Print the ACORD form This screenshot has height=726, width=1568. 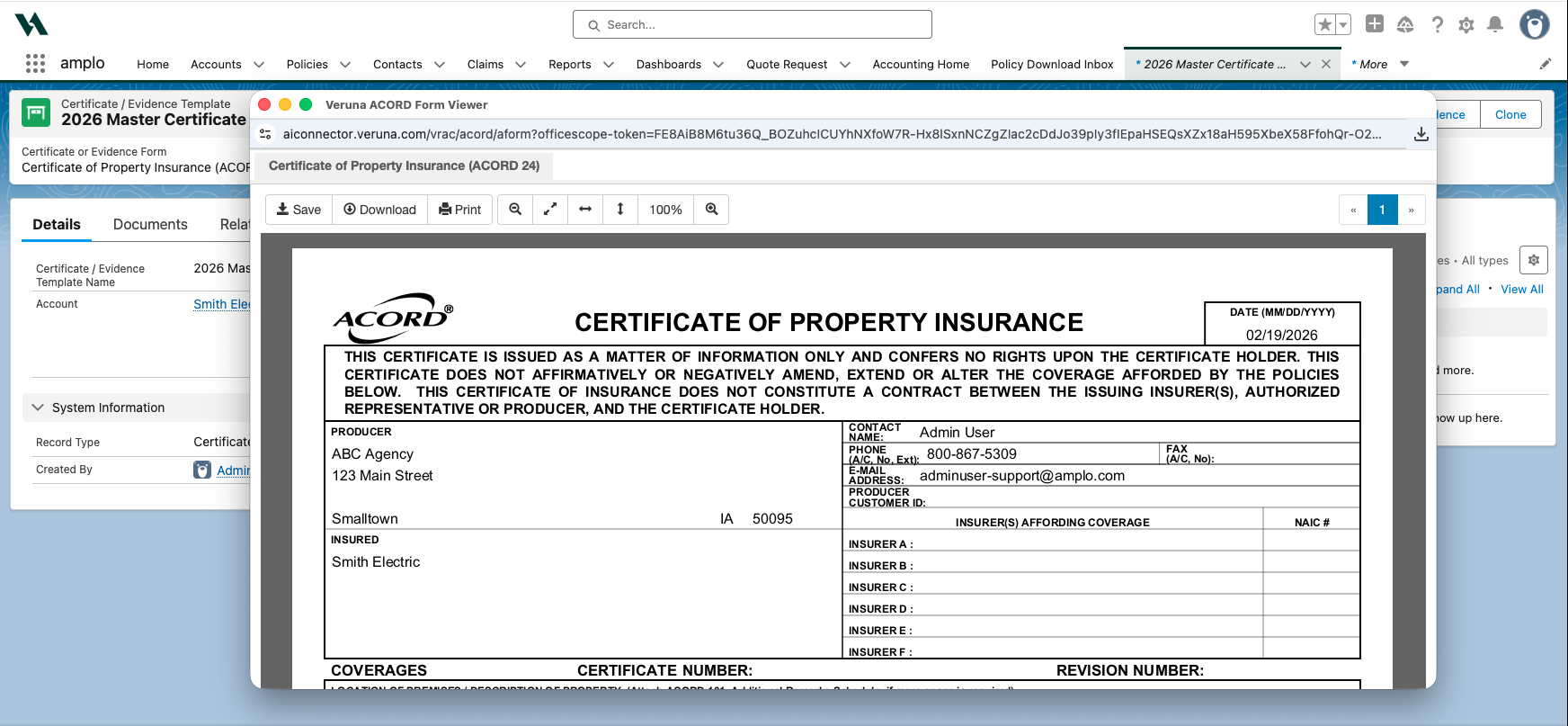point(459,210)
